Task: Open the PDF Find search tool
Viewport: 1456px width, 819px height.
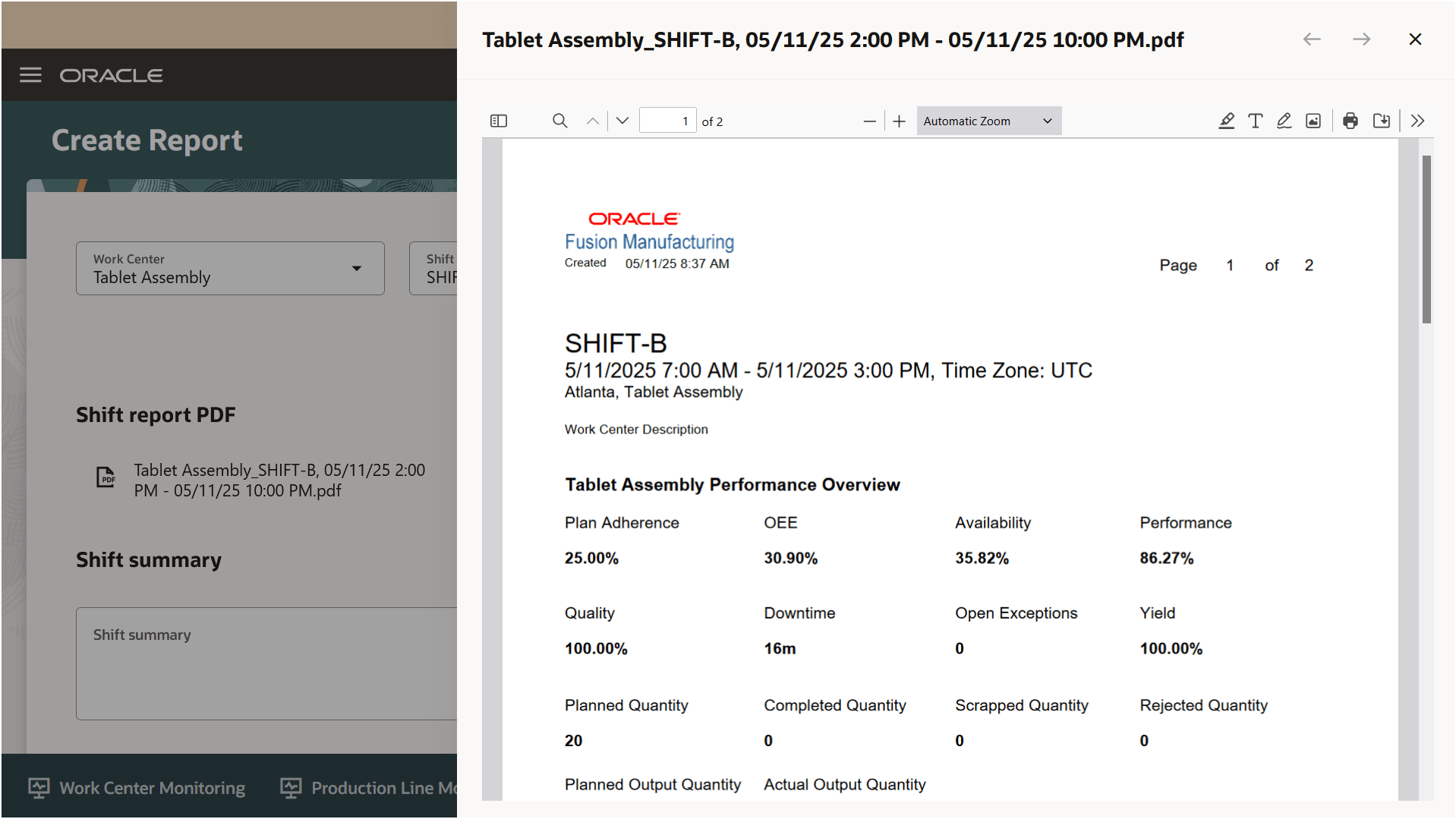Action: tap(559, 120)
